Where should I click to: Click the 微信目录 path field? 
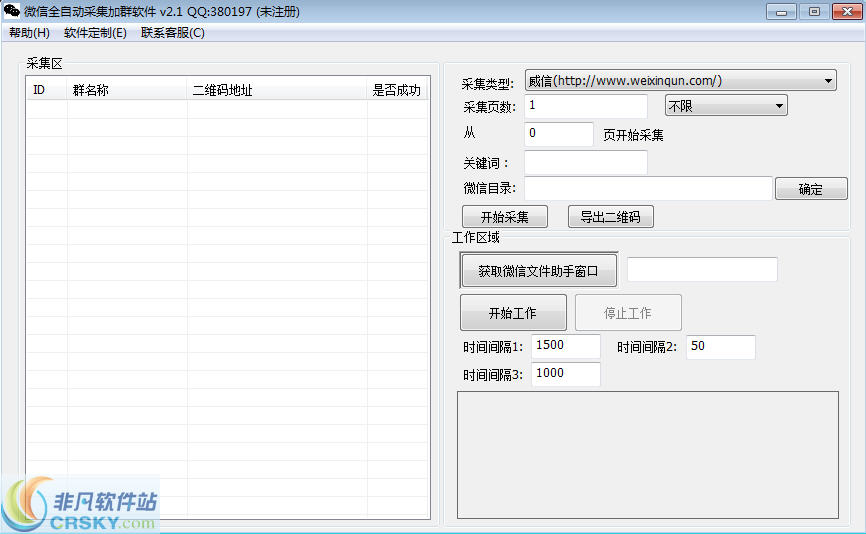click(648, 188)
